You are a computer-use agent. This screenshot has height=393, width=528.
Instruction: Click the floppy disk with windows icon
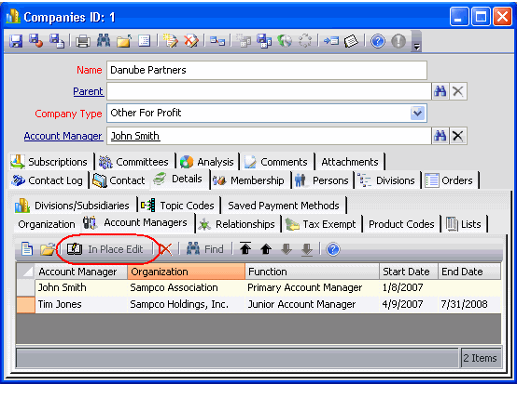[264, 41]
